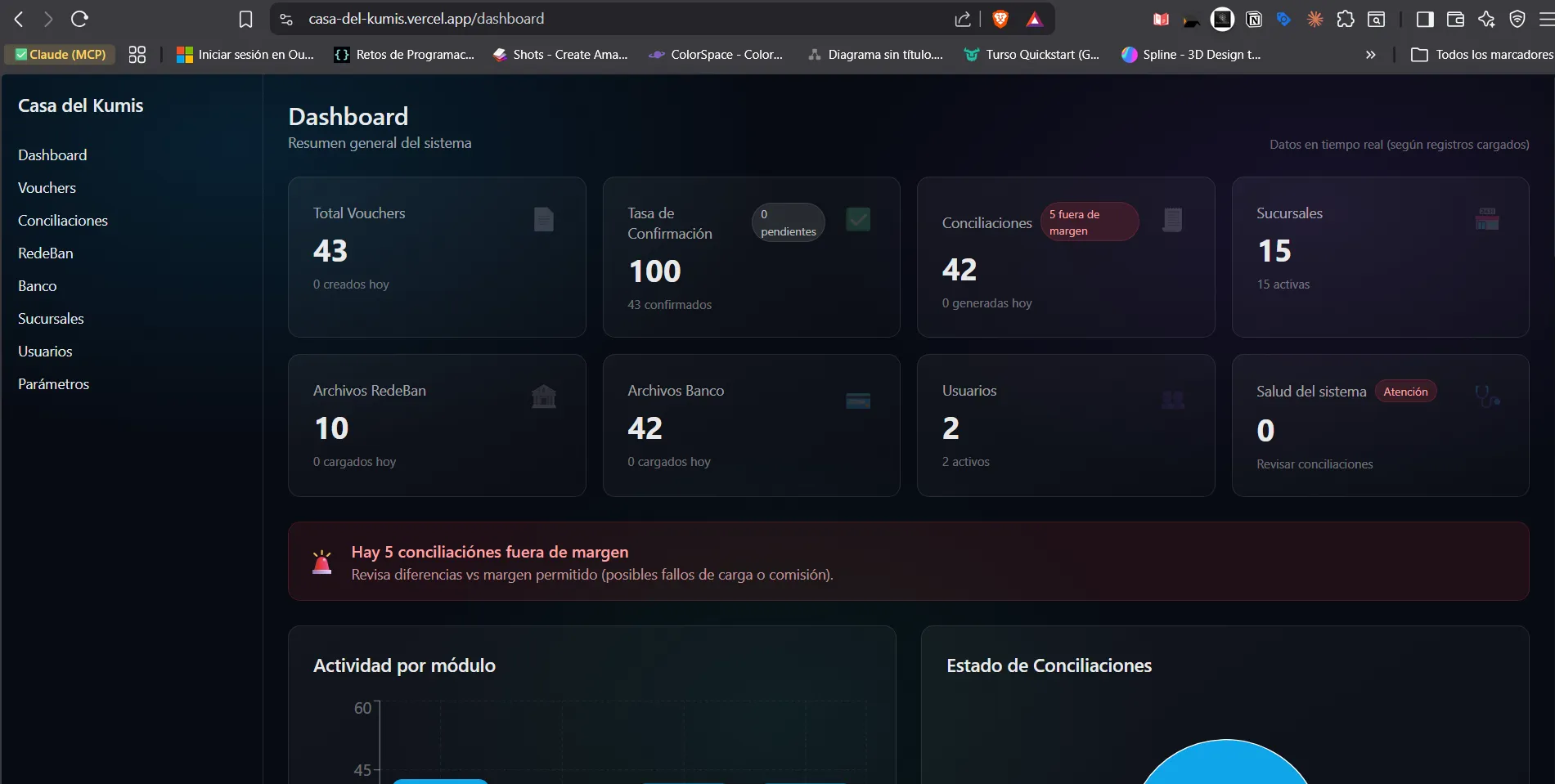
Task: Click Revisar conciliaciones text
Action: (1315, 464)
